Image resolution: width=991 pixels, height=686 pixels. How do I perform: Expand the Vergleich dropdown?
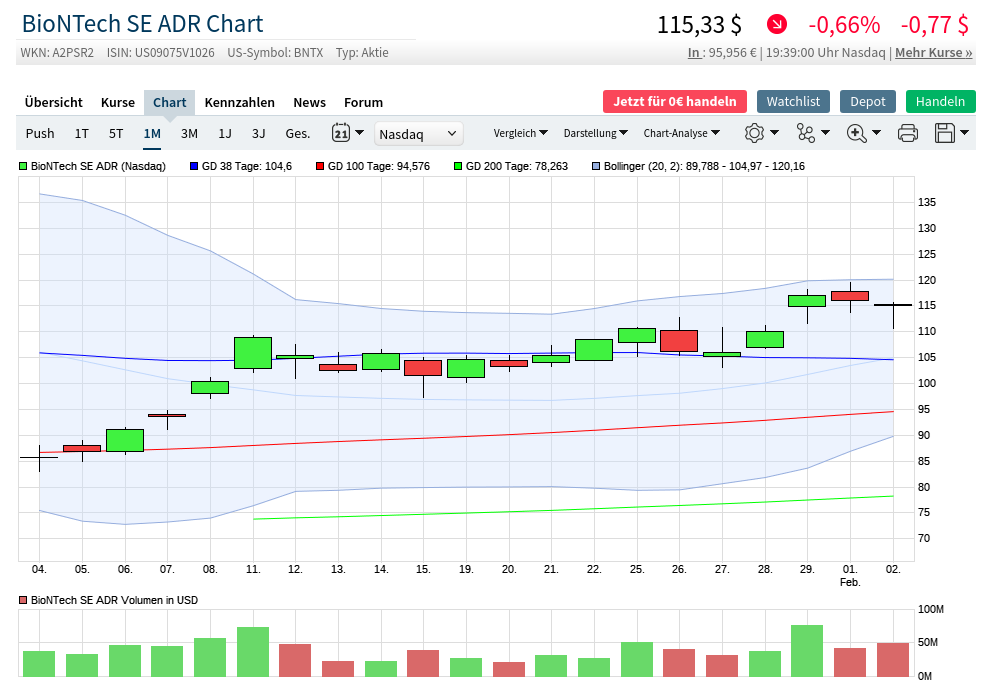coord(520,133)
